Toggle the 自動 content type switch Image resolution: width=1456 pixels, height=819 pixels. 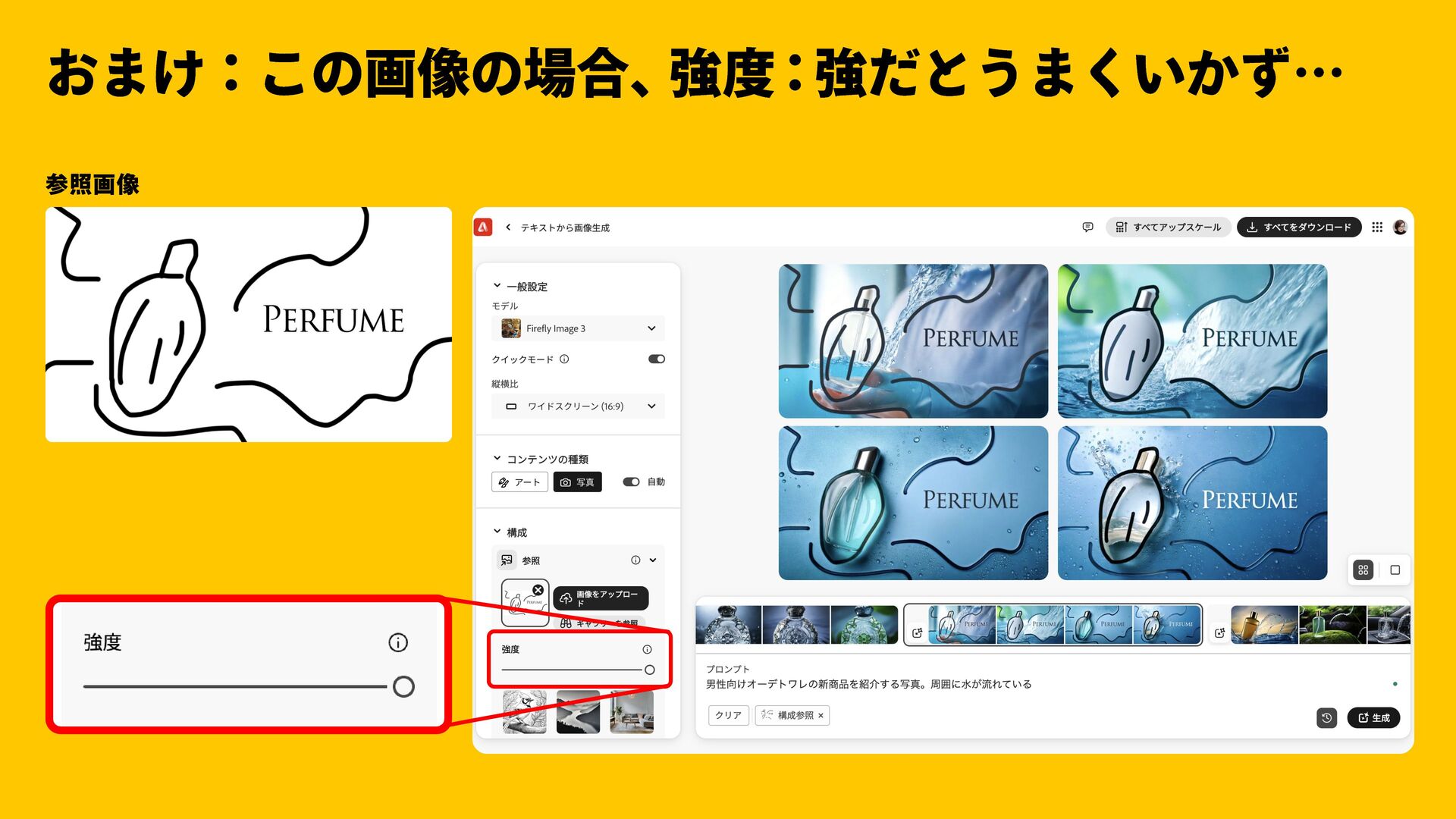pyautogui.click(x=631, y=482)
